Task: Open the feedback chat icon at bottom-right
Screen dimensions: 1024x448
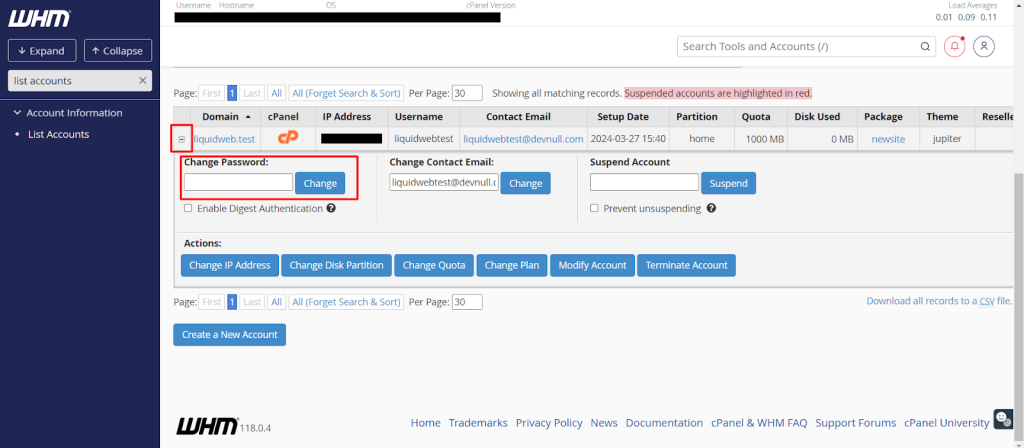Action: coord(1002,419)
